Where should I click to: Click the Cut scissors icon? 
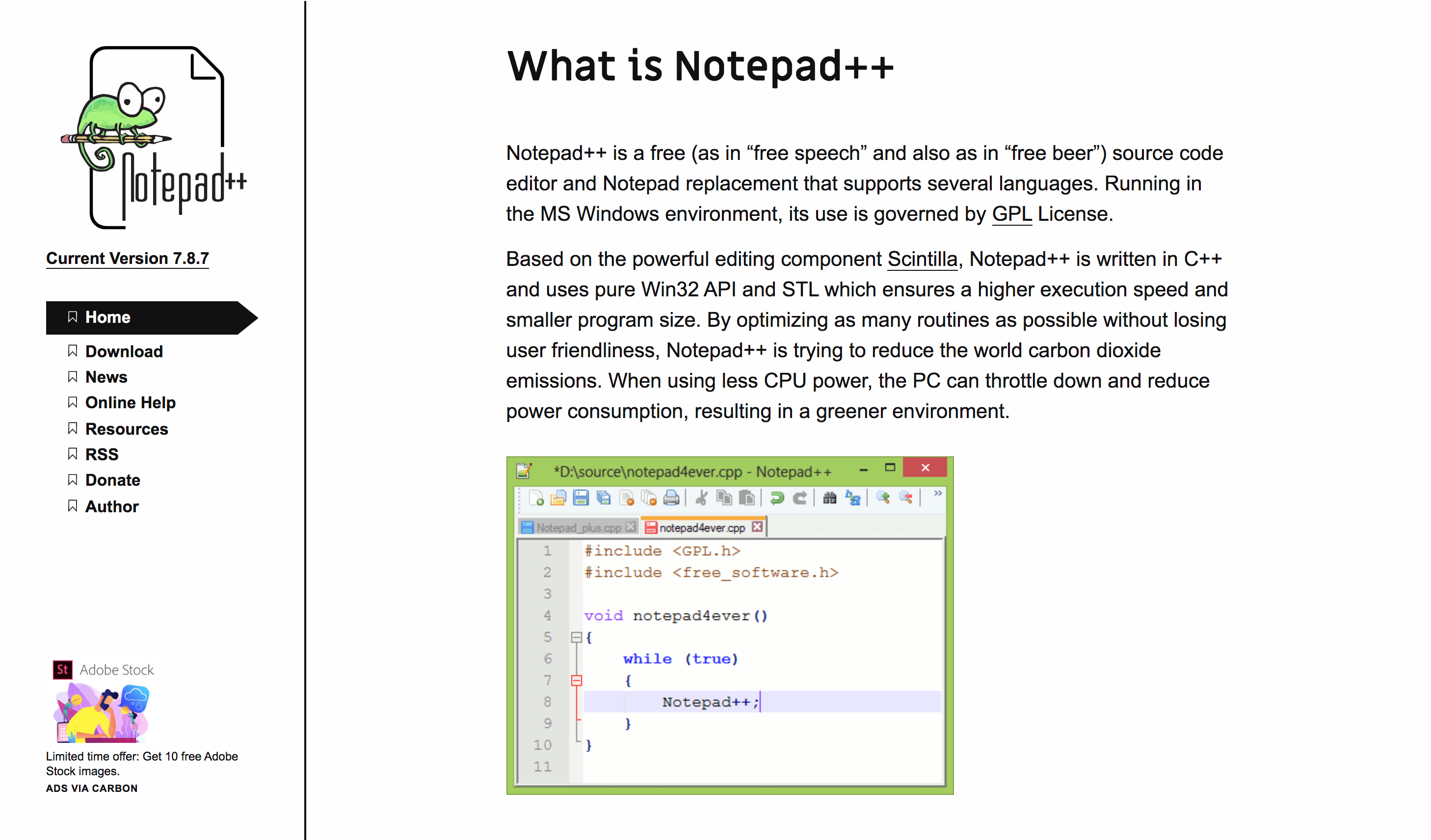[x=701, y=498]
